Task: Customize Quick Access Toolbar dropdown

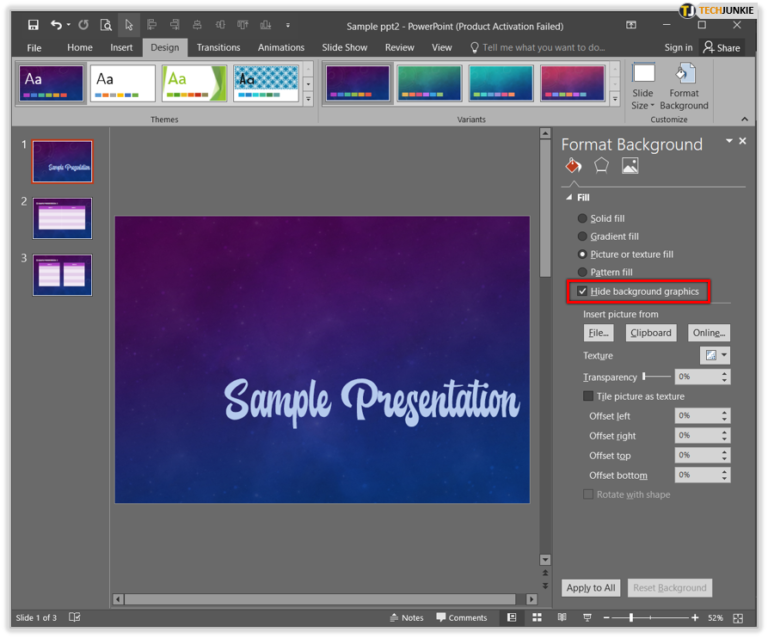Action: point(288,25)
